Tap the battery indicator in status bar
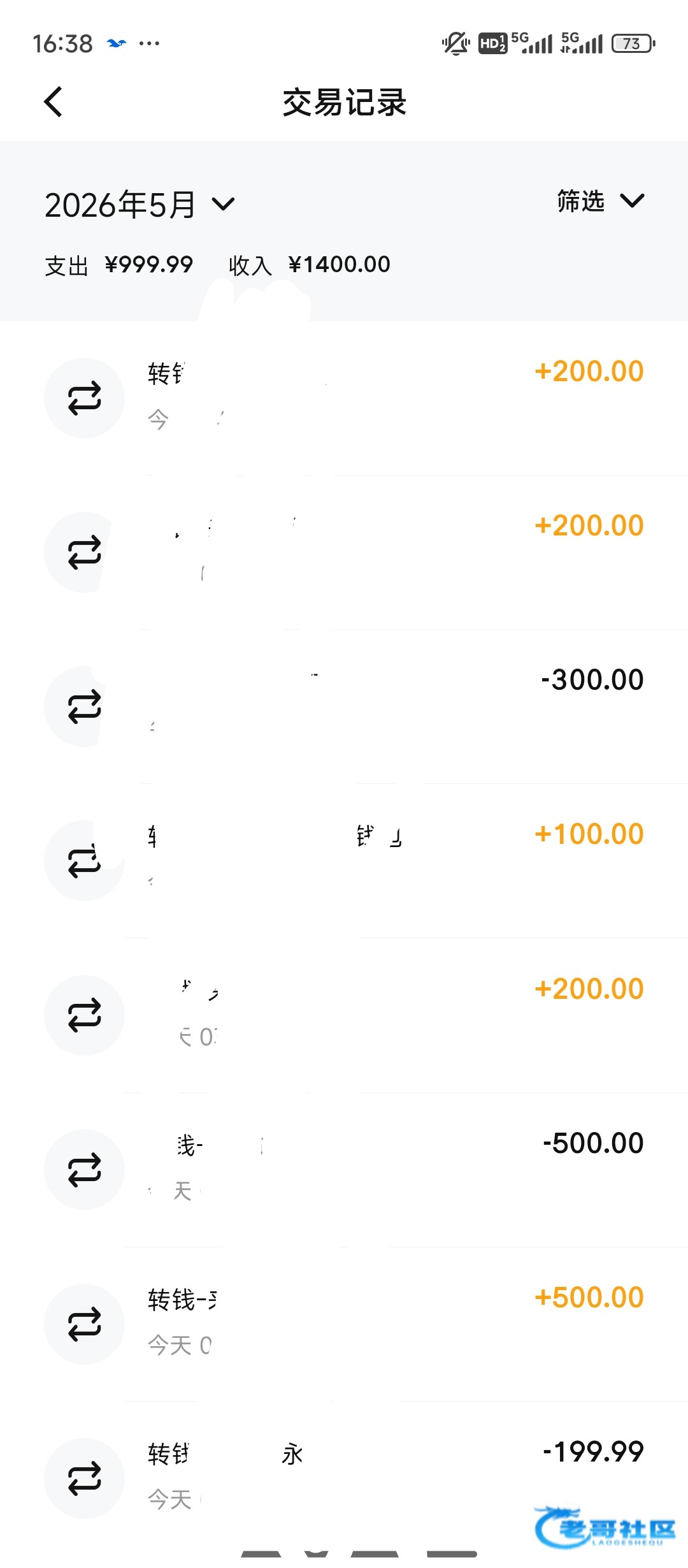688x1568 pixels. 633,43
